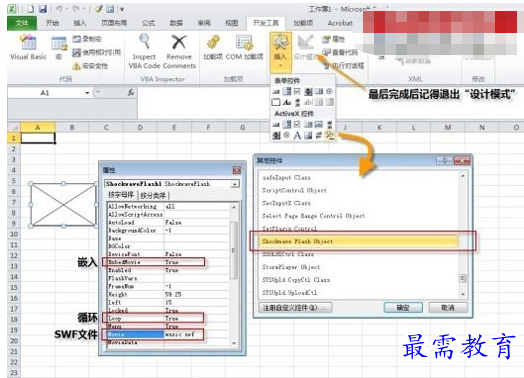This screenshot has height=378, width=524.
Task: Toggle Use Relative References (使用相对引用)
Action: click(97, 52)
